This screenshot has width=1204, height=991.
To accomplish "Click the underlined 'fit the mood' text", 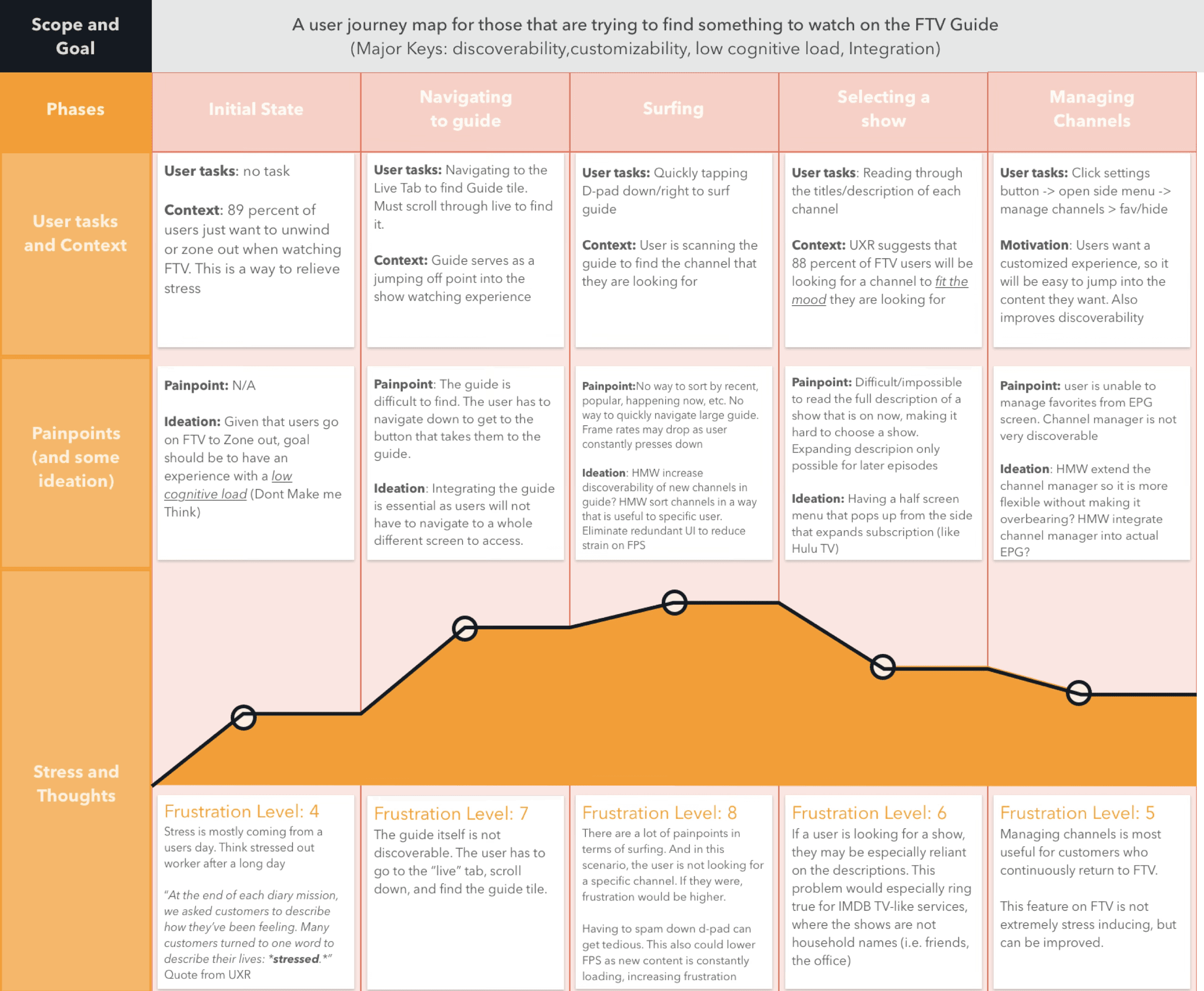I will 951,281.
